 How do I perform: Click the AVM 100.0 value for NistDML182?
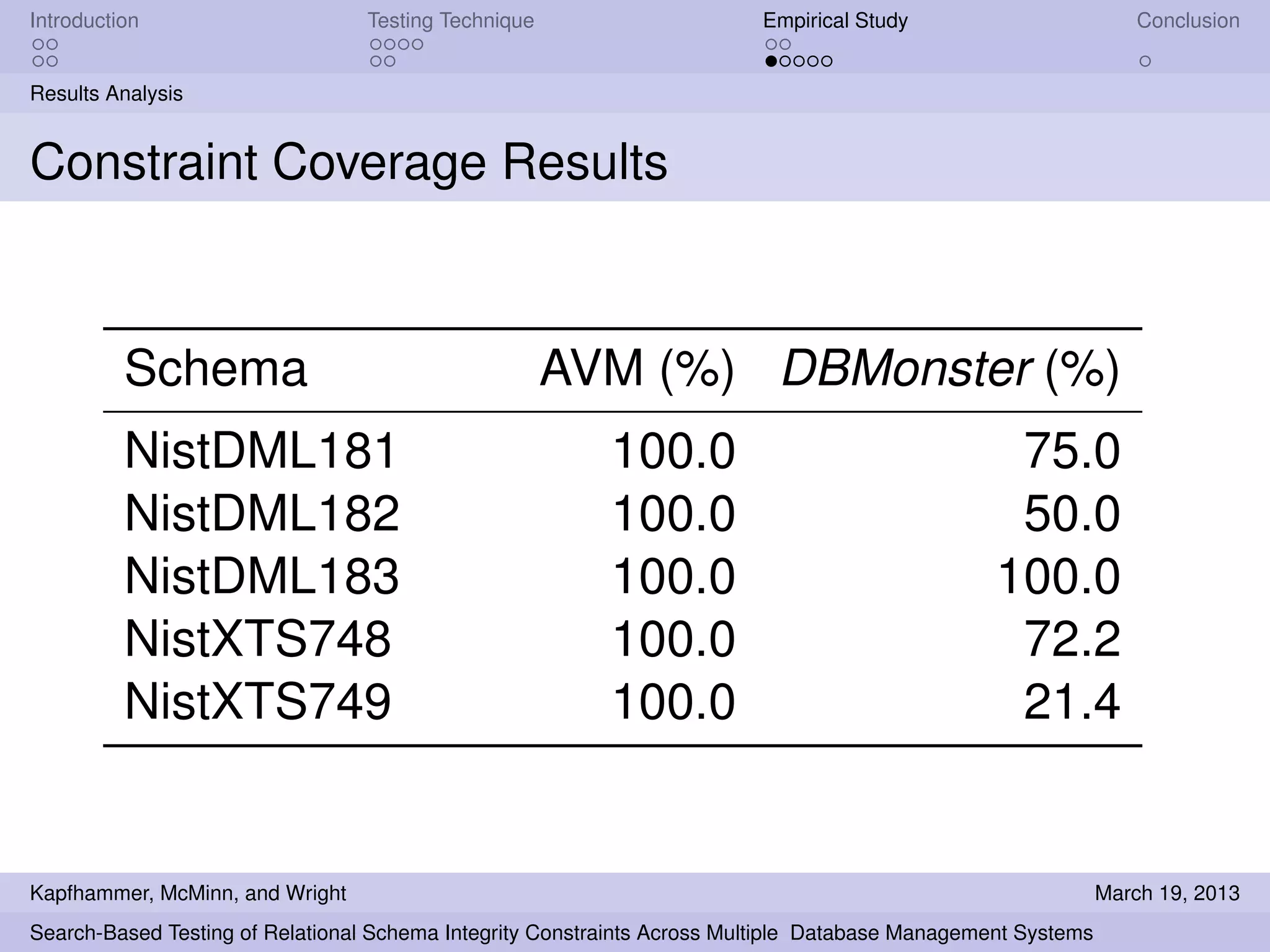[674, 514]
